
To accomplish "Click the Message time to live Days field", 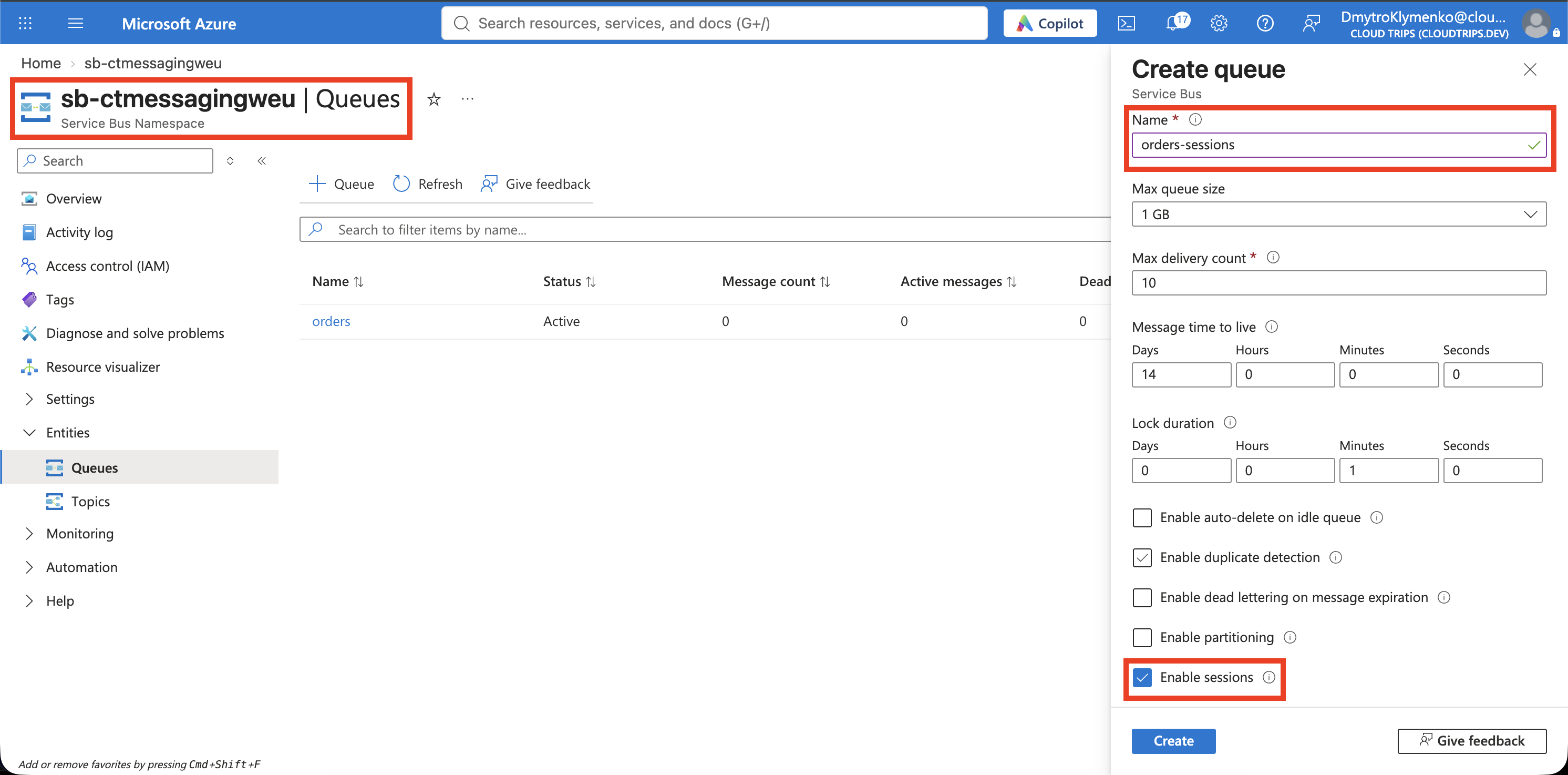I will [1181, 375].
